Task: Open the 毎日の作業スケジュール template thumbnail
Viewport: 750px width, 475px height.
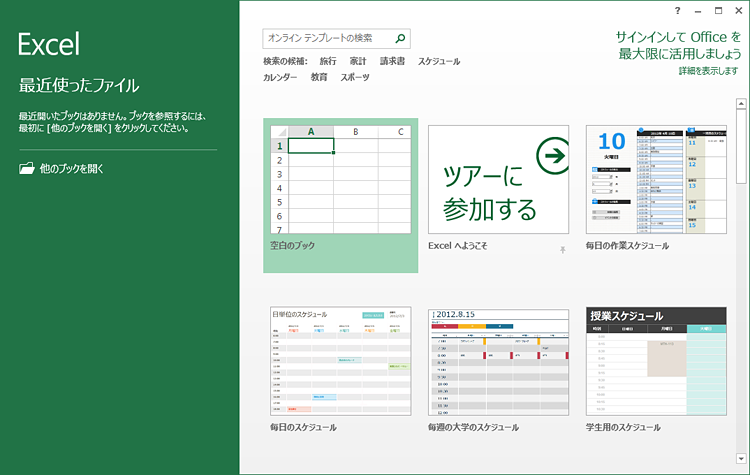Action: pyautogui.click(x=656, y=179)
